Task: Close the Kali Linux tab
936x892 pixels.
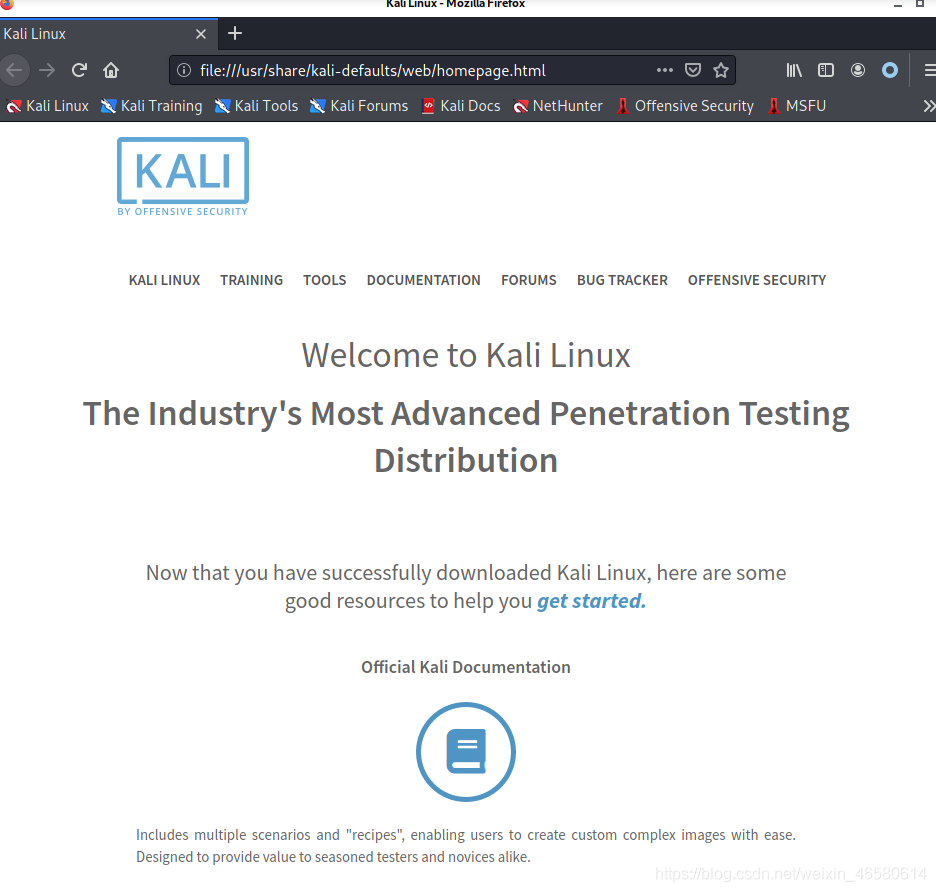Action: [201, 34]
